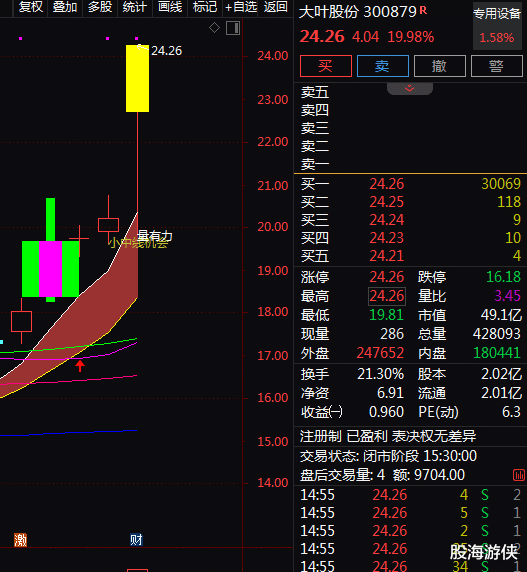Open the 复权 toolbar menu
Image resolution: width=527 pixels, height=572 pixels.
click(x=31, y=7)
